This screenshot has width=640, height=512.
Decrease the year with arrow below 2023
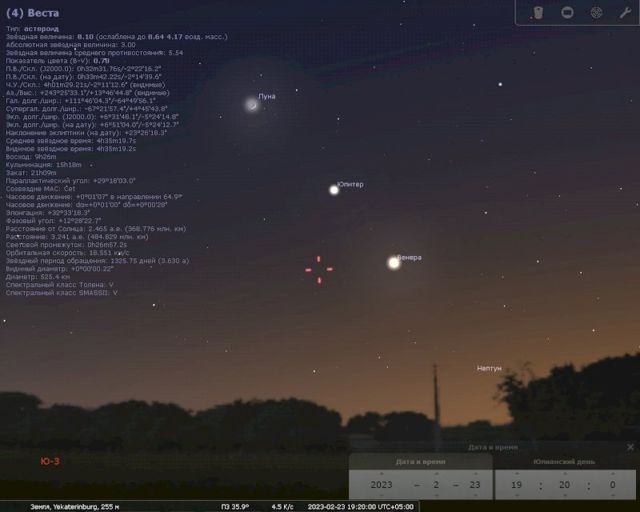380,496
